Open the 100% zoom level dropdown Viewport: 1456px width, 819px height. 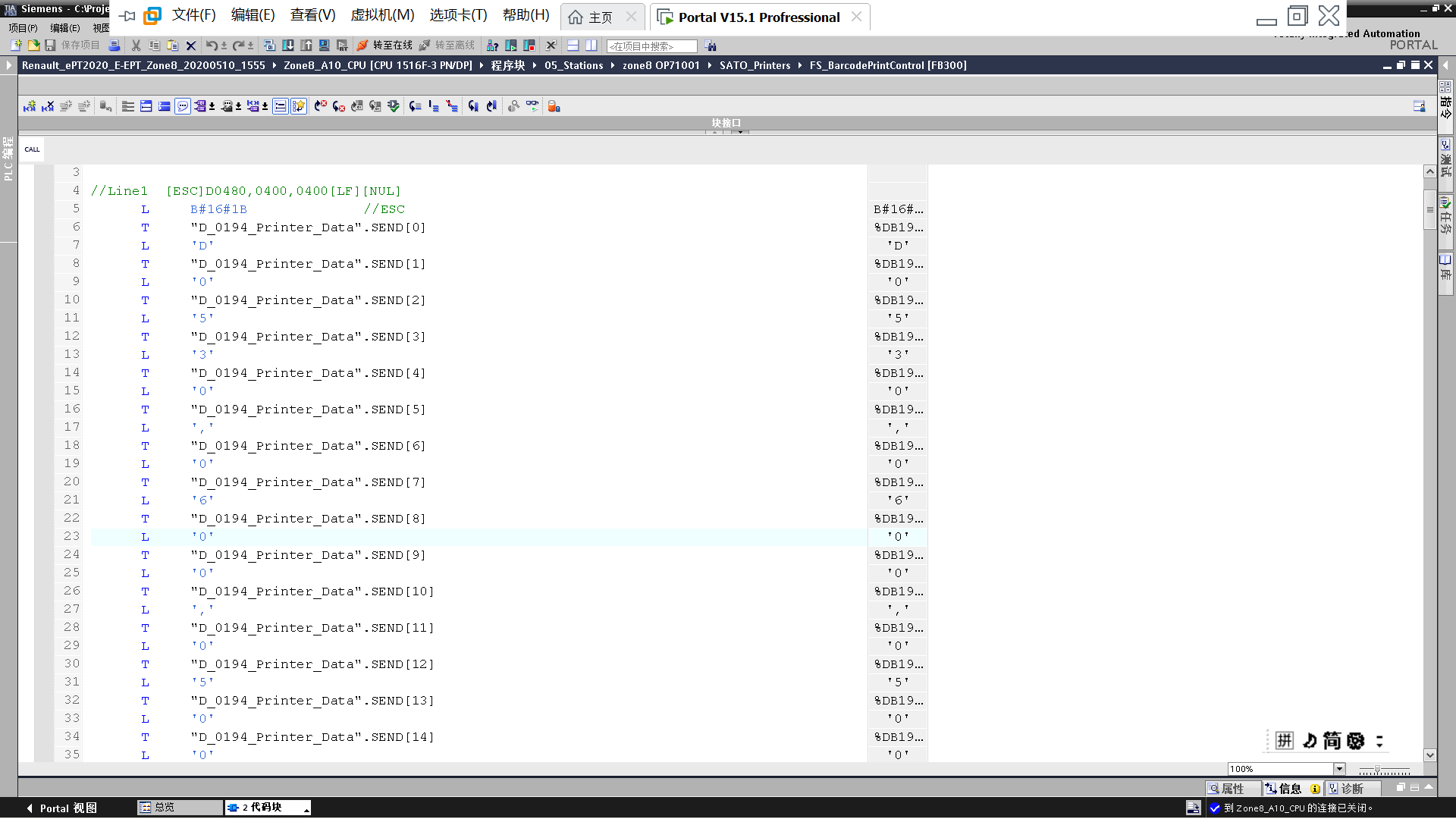pyautogui.click(x=1339, y=769)
